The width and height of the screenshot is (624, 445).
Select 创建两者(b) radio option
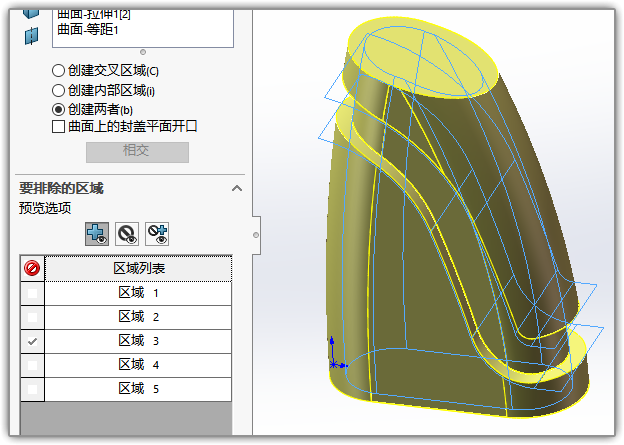[x=58, y=109]
